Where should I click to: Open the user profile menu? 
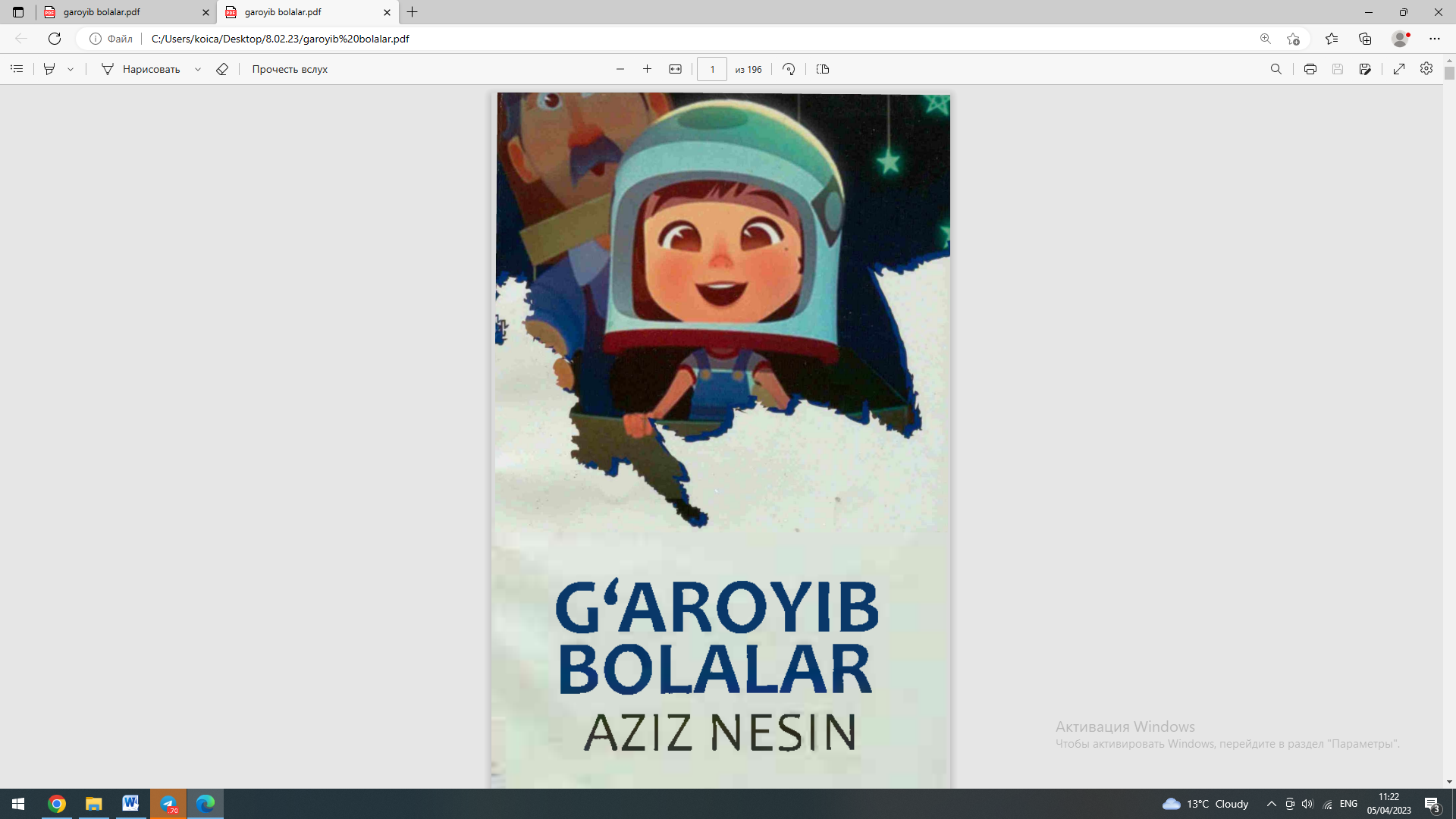pyautogui.click(x=1401, y=39)
